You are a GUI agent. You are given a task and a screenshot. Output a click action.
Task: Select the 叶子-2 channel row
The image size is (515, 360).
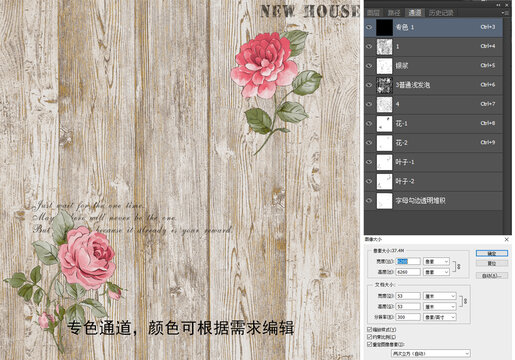(x=434, y=182)
